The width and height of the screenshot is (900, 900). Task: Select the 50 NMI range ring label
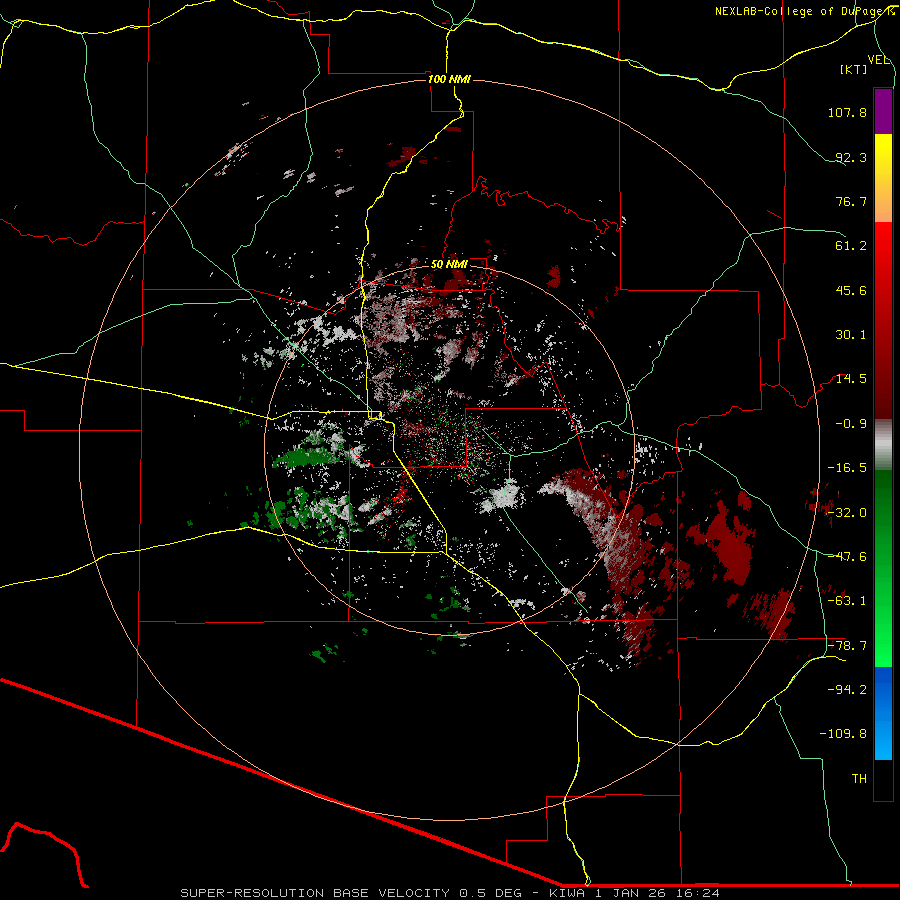coord(449,264)
